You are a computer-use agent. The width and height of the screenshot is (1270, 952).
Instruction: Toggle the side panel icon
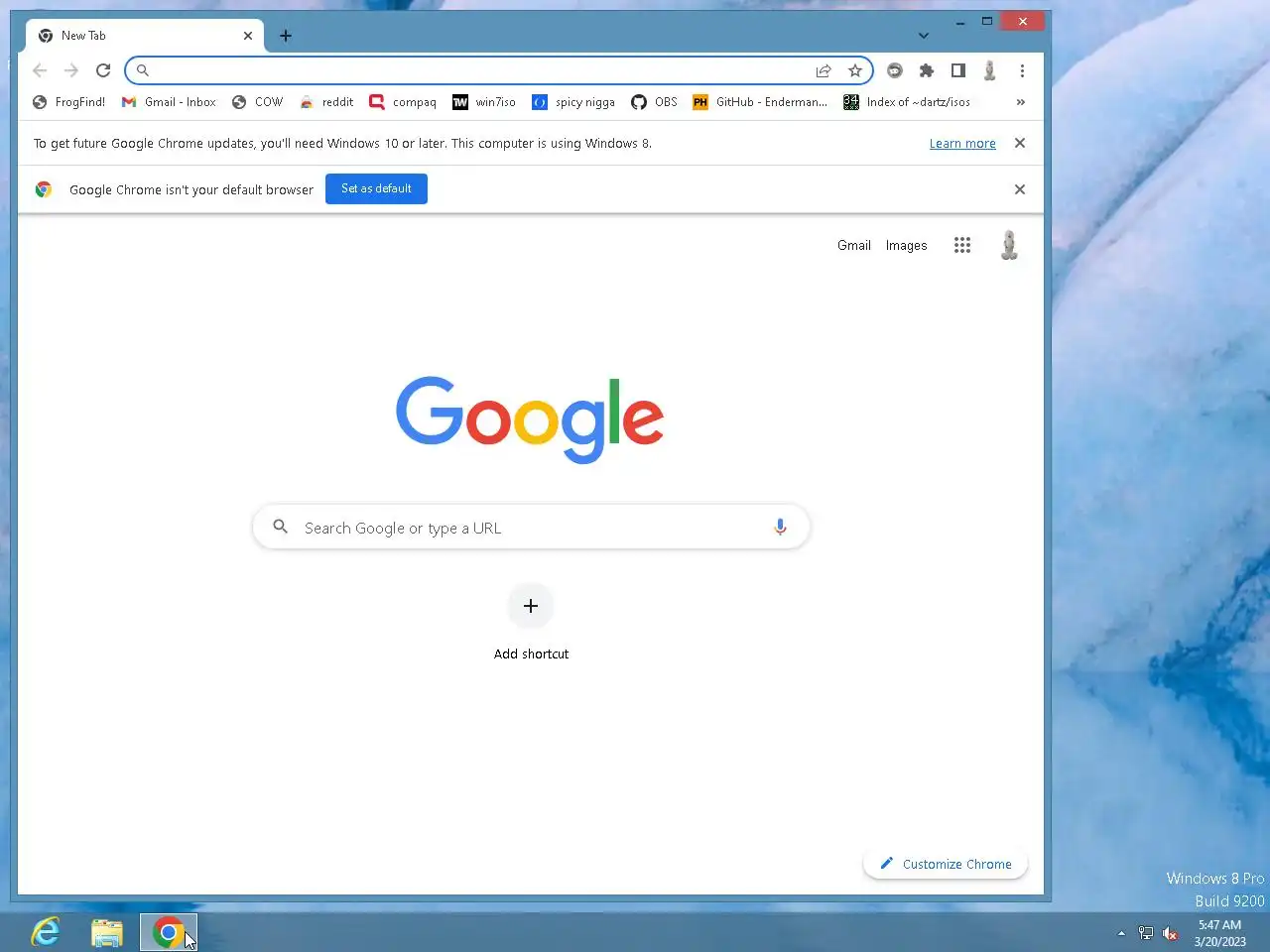[x=958, y=70]
